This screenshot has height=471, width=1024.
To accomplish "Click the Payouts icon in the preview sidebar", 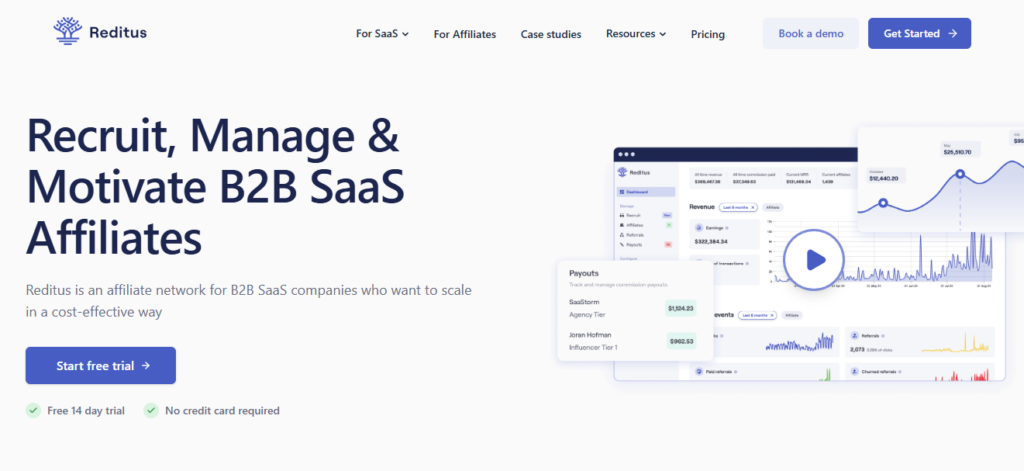I will [x=624, y=244].
